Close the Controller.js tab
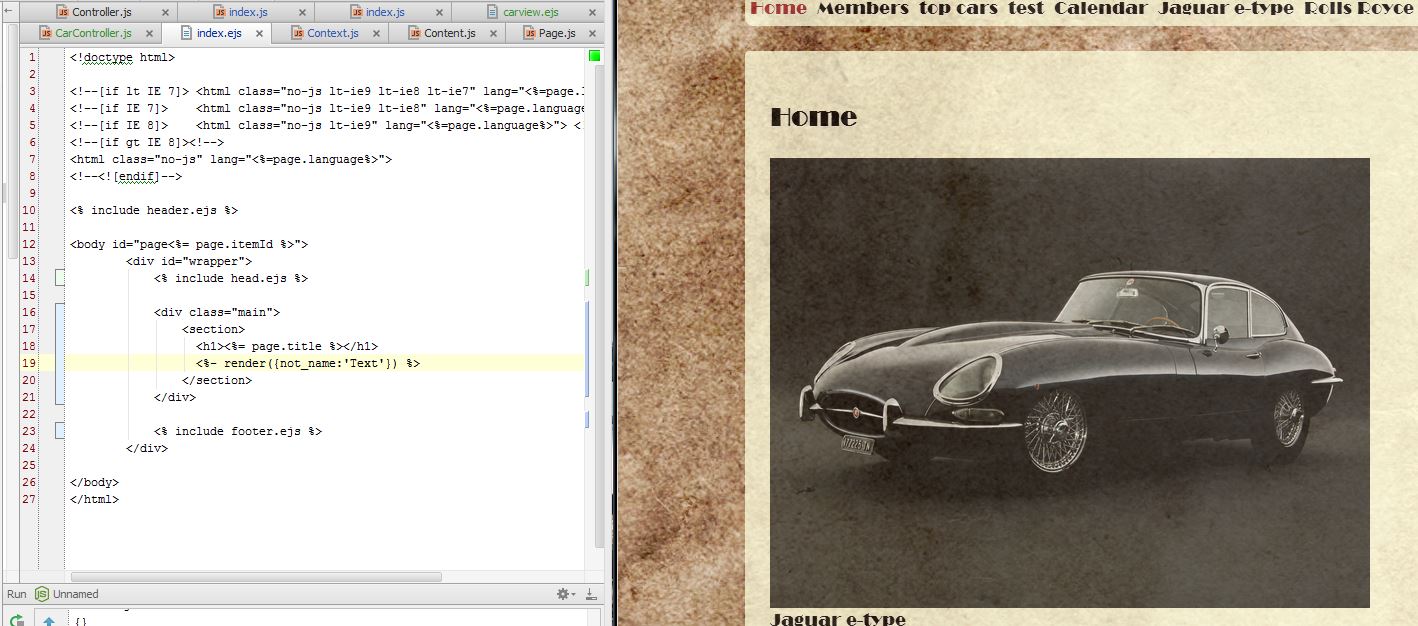The width and height of the screenshot is (1418, 626). click(x=166, y=13)
